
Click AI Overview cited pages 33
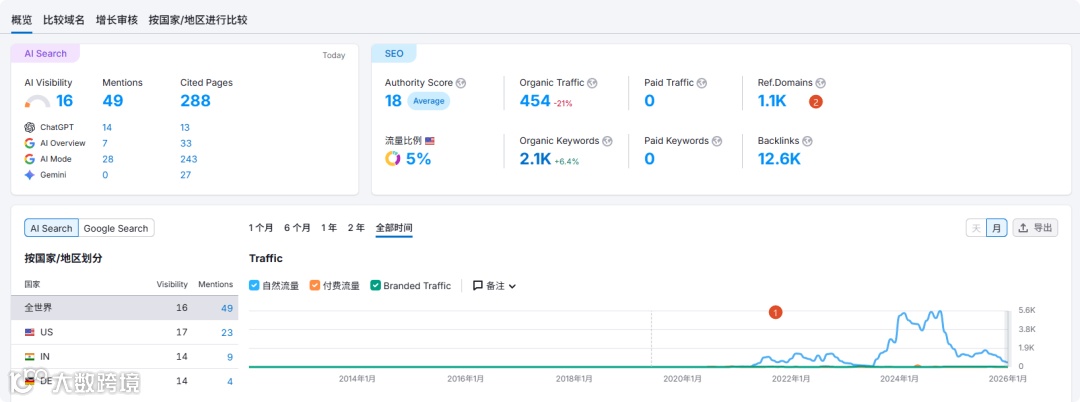186,143
